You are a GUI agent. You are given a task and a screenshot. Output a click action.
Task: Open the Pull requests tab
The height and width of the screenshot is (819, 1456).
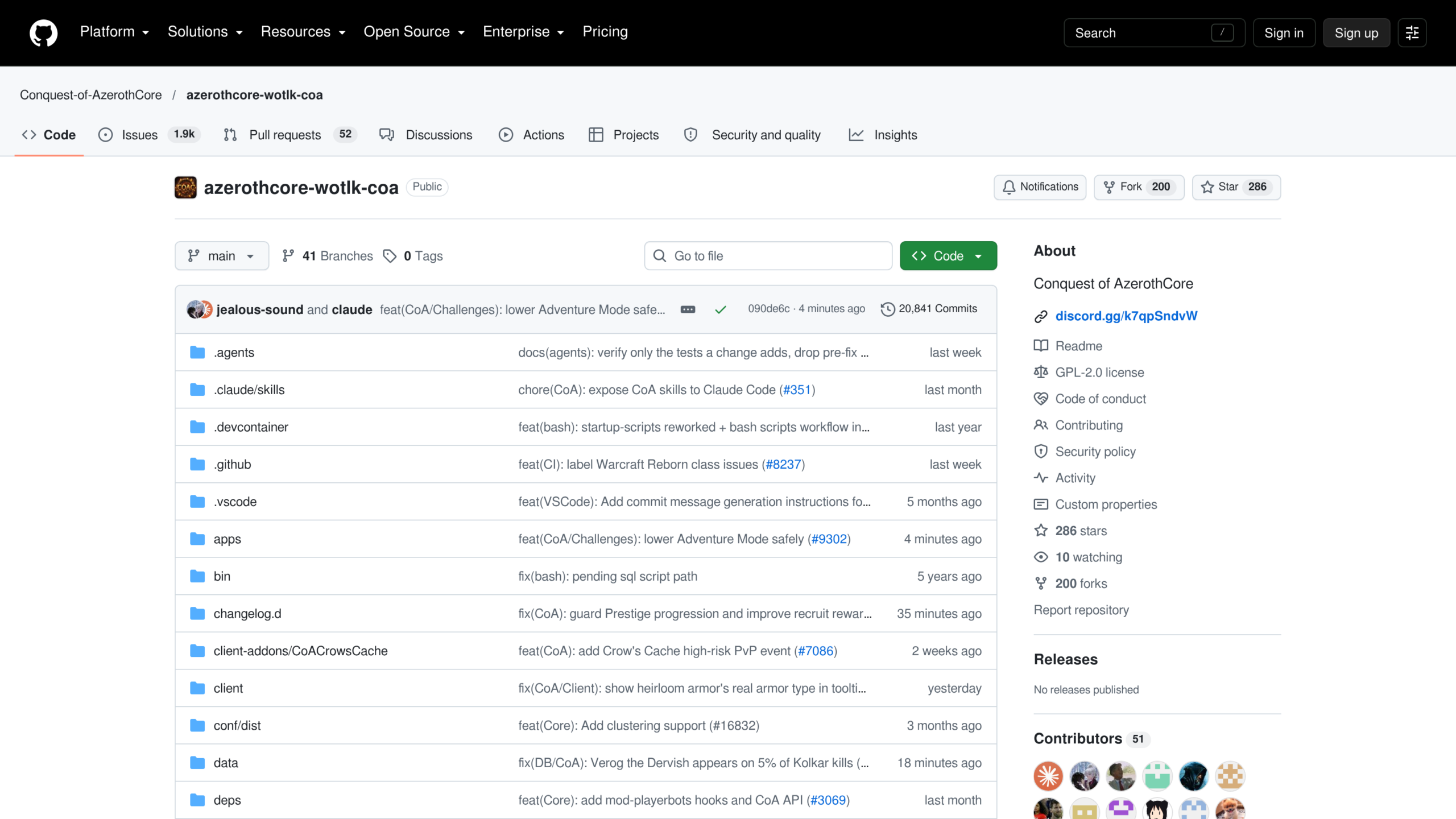(x=290, y=135)
